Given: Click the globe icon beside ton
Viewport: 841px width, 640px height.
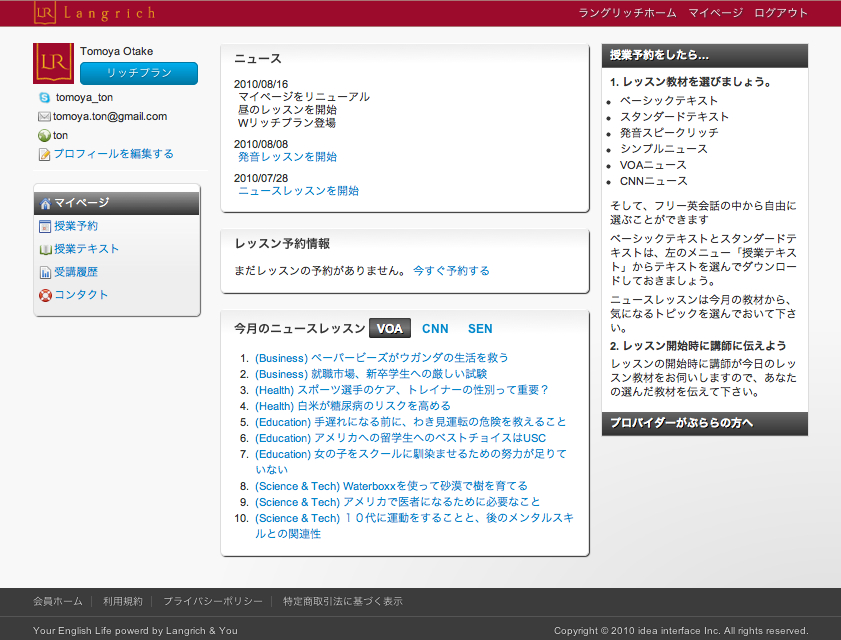Looking at the screenshot, I should point(45,136).
